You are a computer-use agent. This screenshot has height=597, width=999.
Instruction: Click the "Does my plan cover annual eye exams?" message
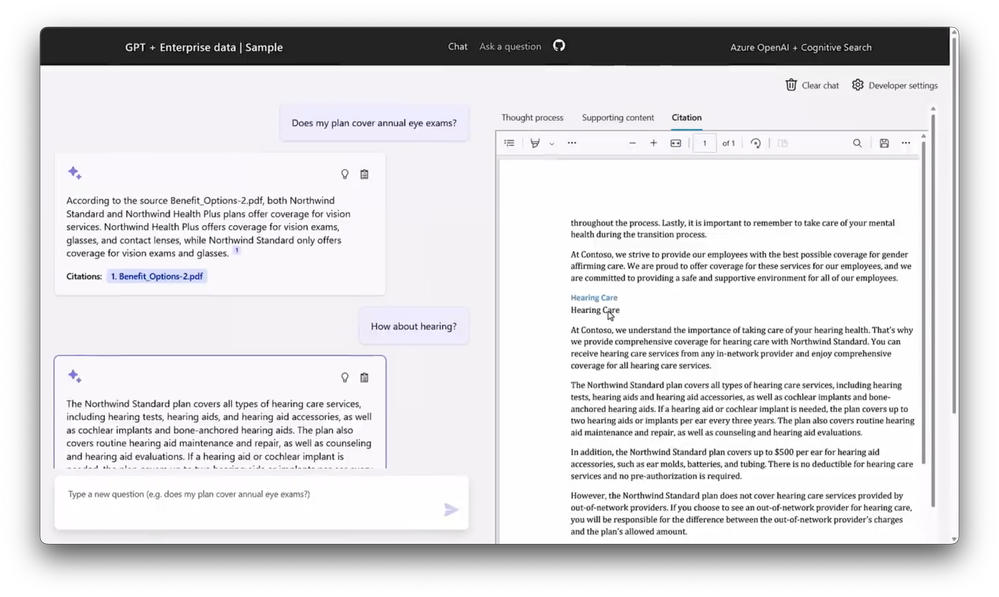click(374, 123)
